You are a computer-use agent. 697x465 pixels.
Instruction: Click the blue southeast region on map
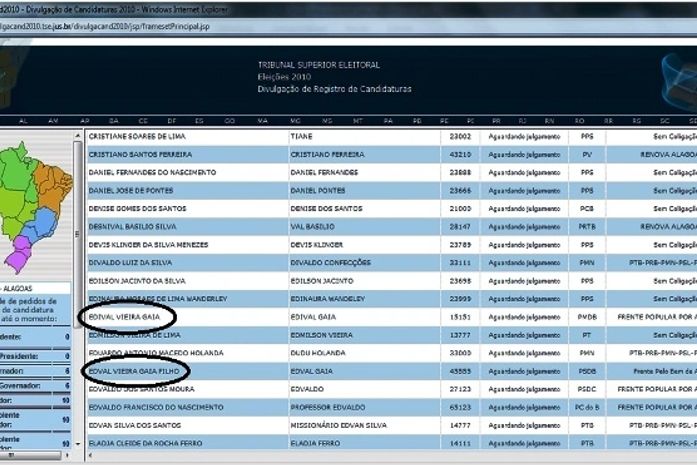(x=44, y=230)
